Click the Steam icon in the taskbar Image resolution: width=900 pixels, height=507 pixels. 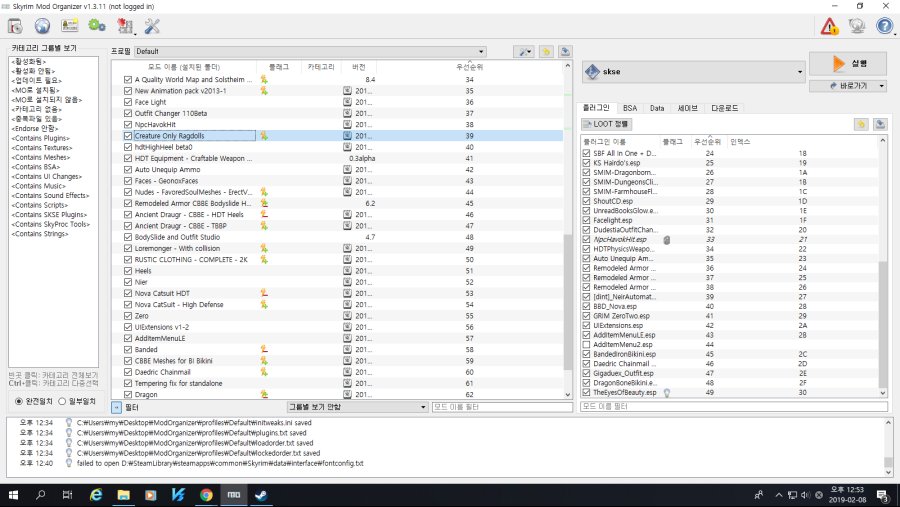tap(262, 495)
